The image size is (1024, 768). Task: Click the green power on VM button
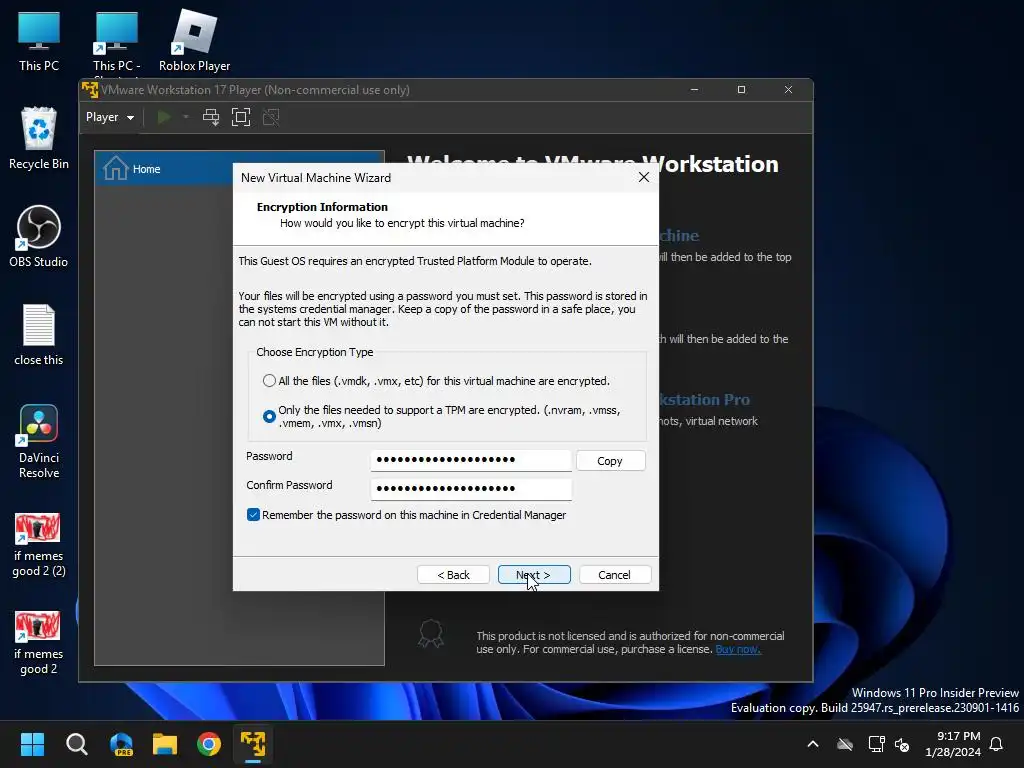(164, 118)
